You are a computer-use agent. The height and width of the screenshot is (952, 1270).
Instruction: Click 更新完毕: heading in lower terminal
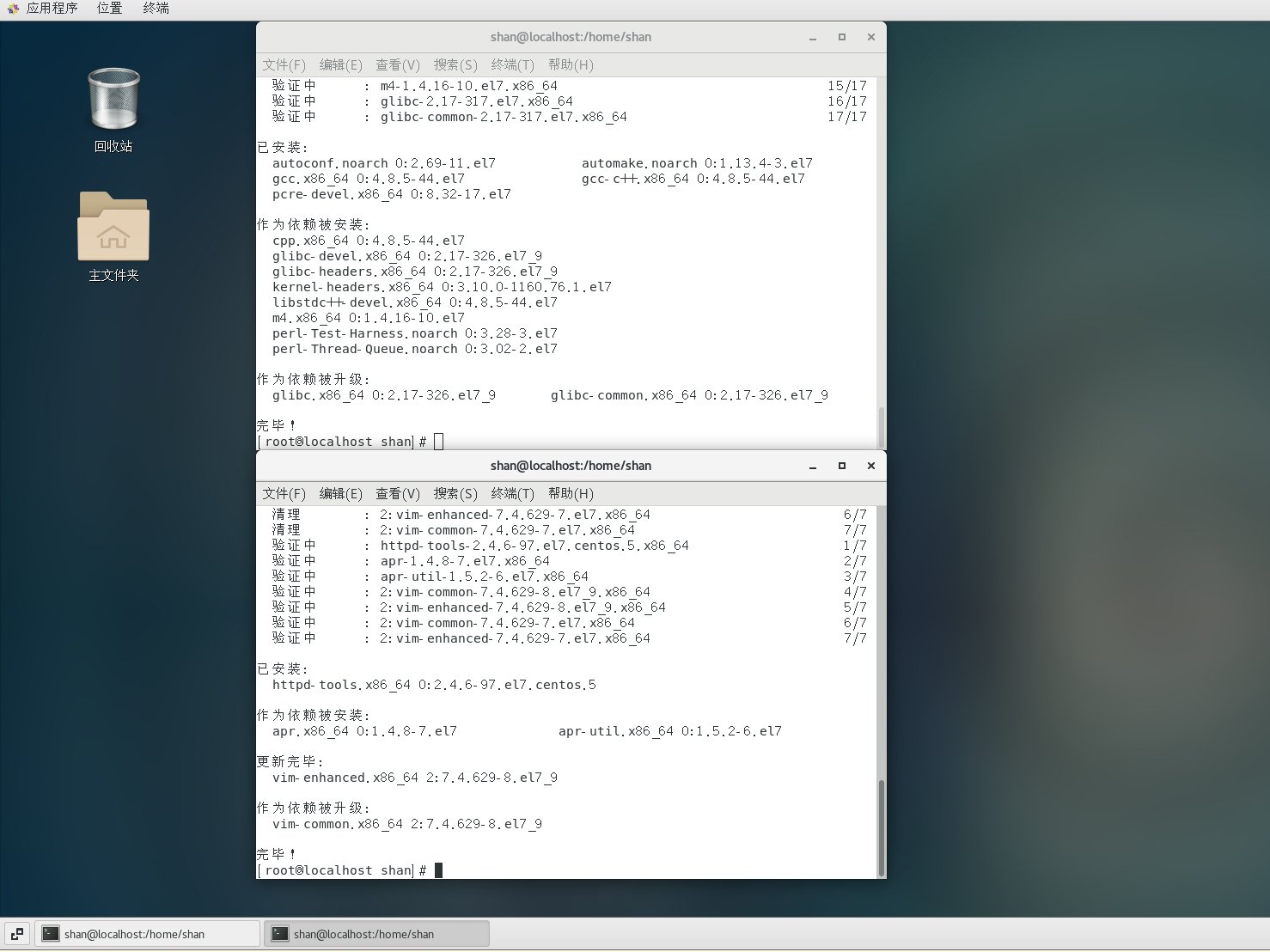pyautogui.click(x=290, y=762)
